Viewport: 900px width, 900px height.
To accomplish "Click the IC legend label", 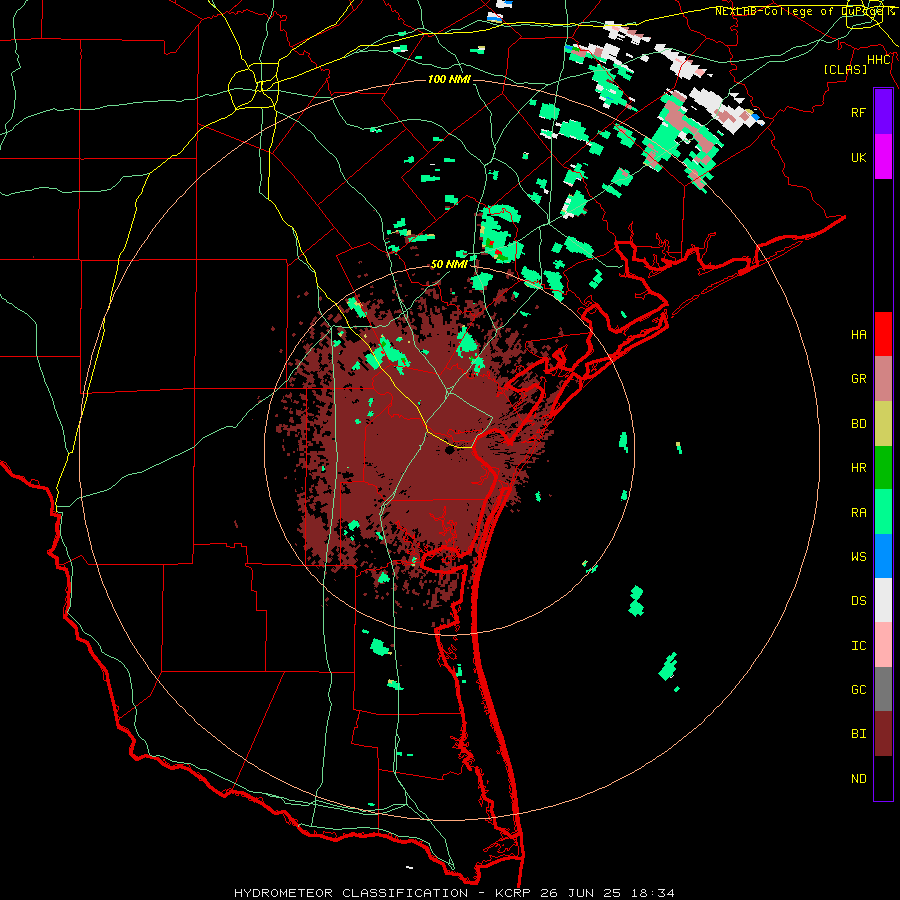I will 859,646.
